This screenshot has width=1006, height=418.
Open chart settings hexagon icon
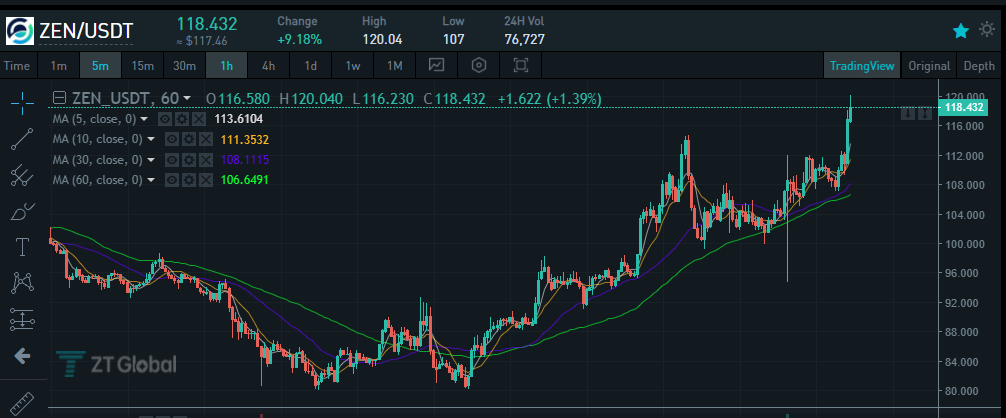479,65
